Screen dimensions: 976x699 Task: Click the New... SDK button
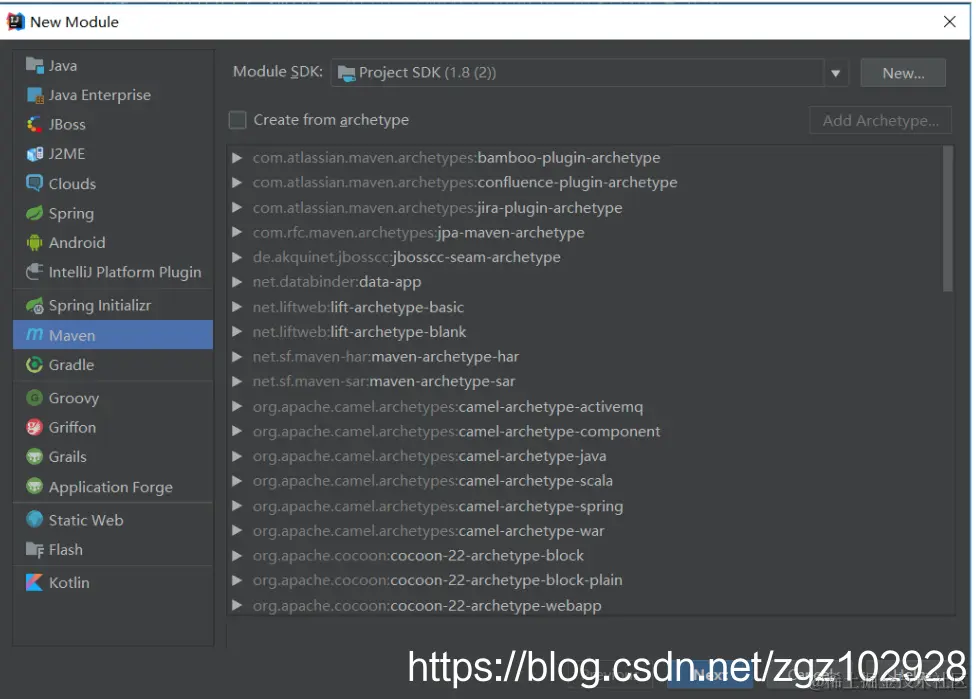coord(903,73)
